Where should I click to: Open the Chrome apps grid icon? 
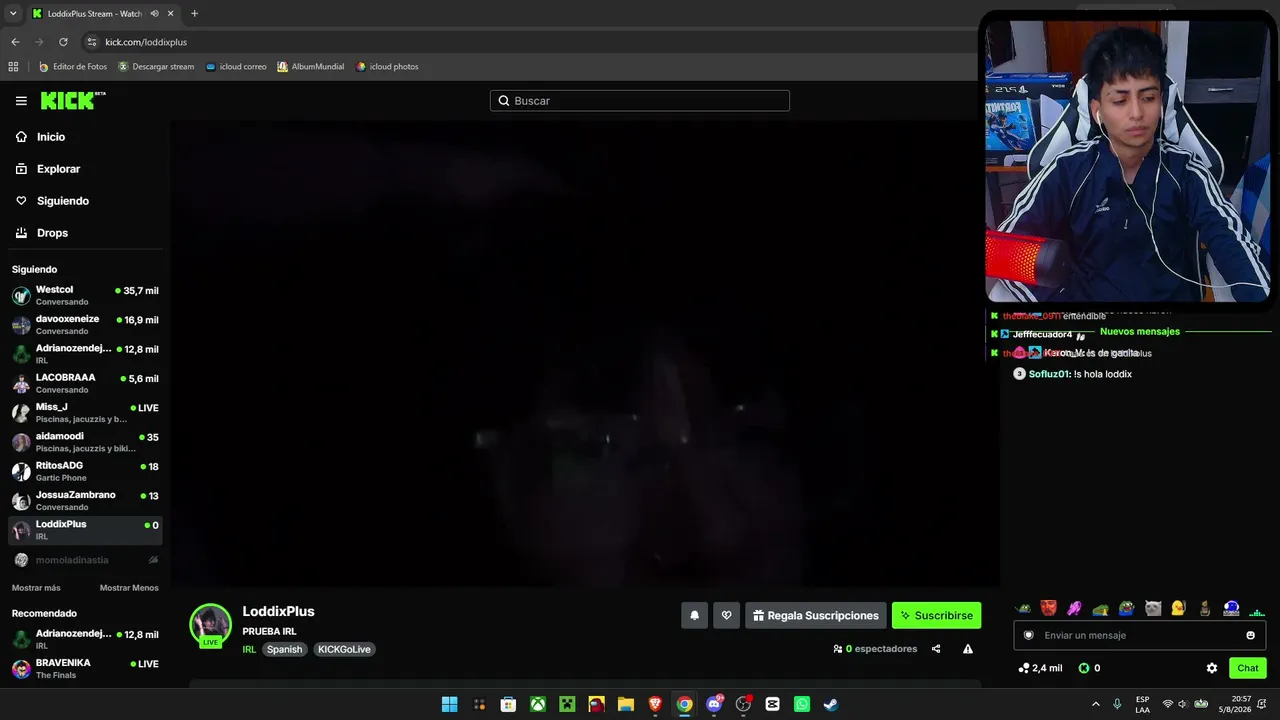(x=13, y=67)
